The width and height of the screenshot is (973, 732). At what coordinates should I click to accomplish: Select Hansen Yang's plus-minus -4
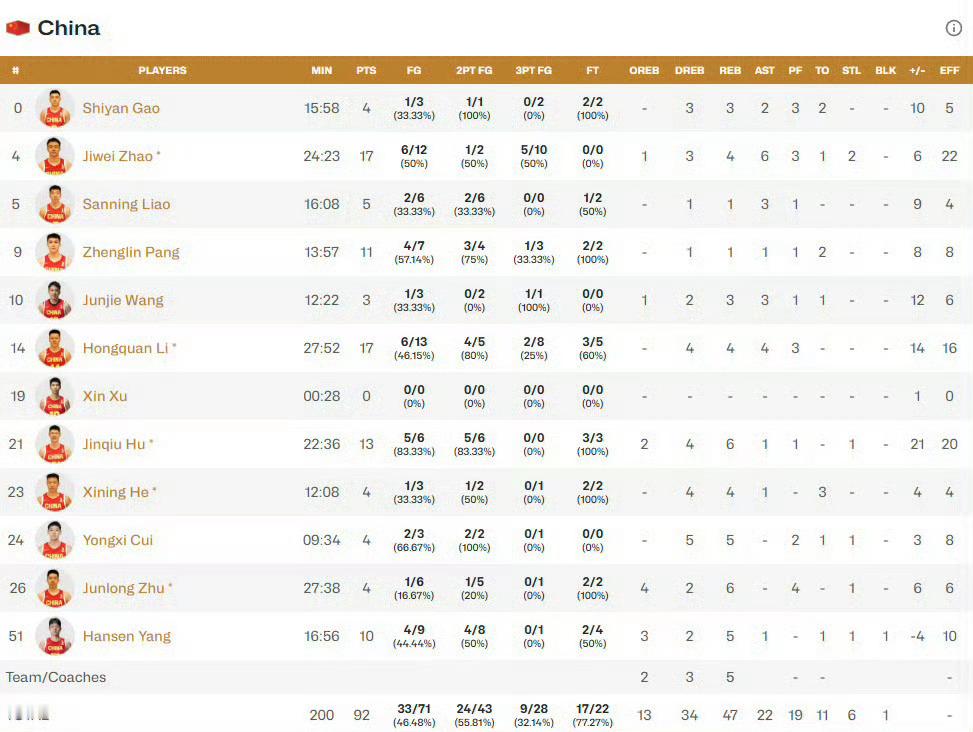tap(917, 636)
